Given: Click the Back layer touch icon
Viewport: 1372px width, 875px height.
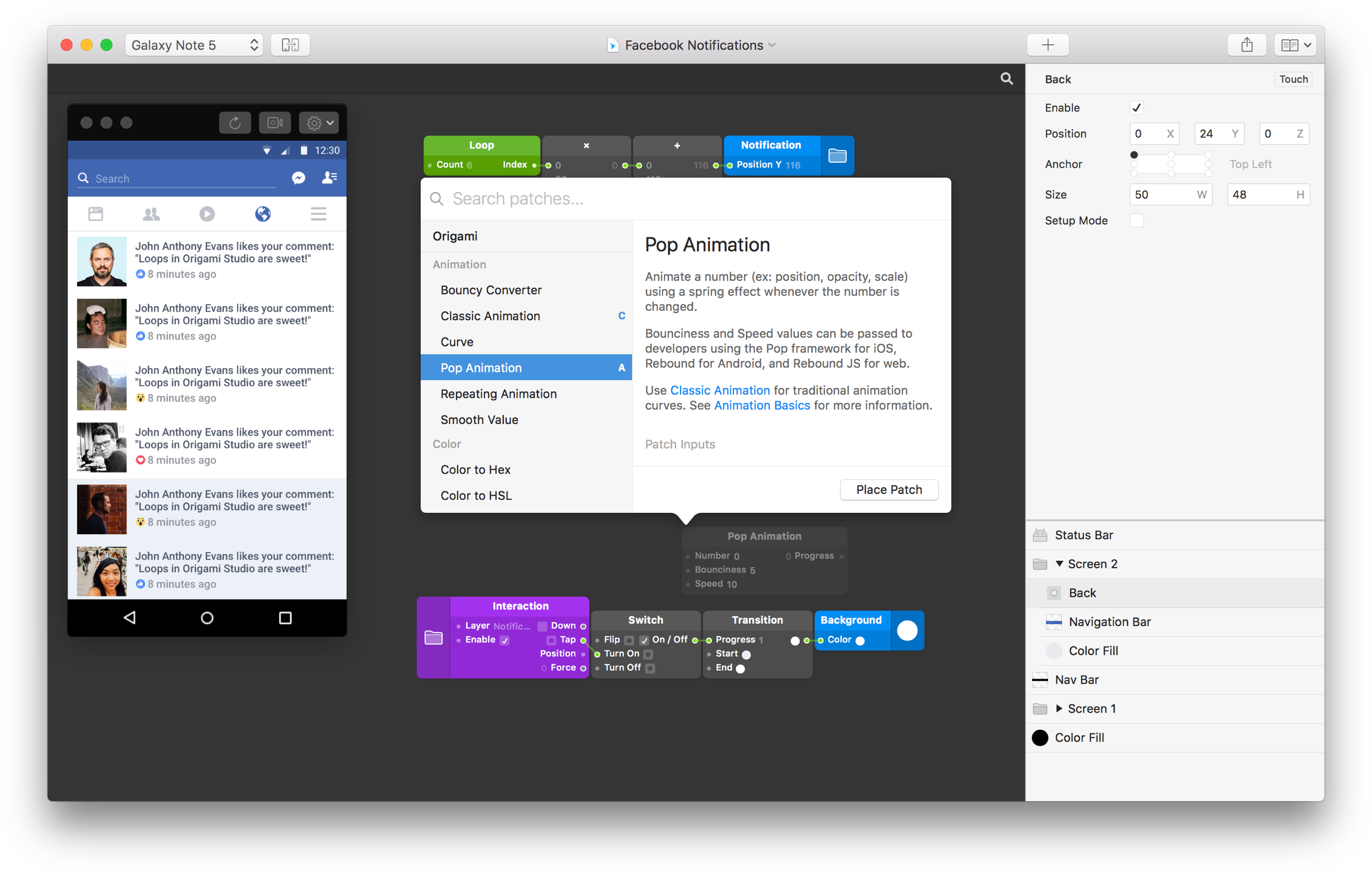Looking at the screenshot, I should click(x=1054, y=593).
